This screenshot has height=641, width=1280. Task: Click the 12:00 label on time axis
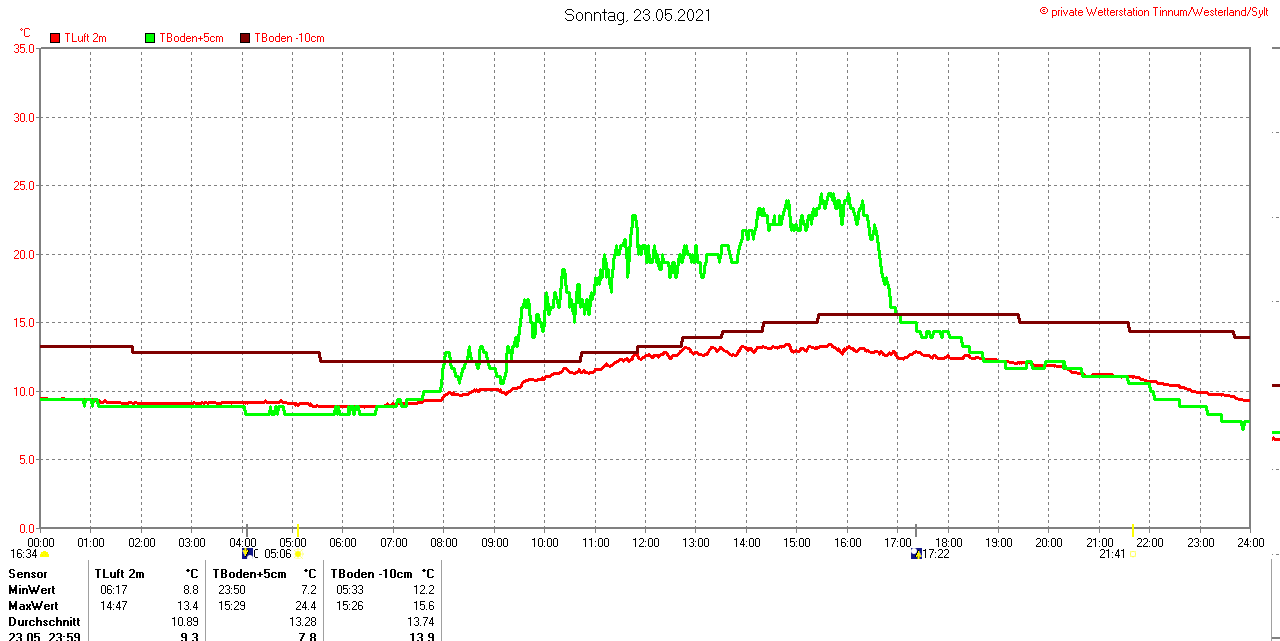pyautogui.click(x=645, y=543)
